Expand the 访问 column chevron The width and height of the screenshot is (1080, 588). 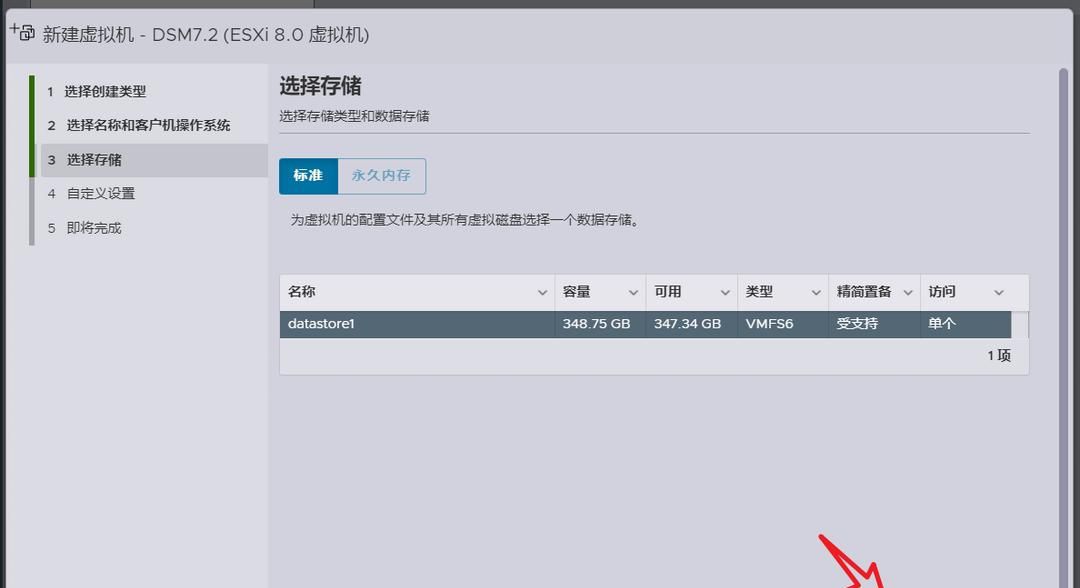point(998,293)
